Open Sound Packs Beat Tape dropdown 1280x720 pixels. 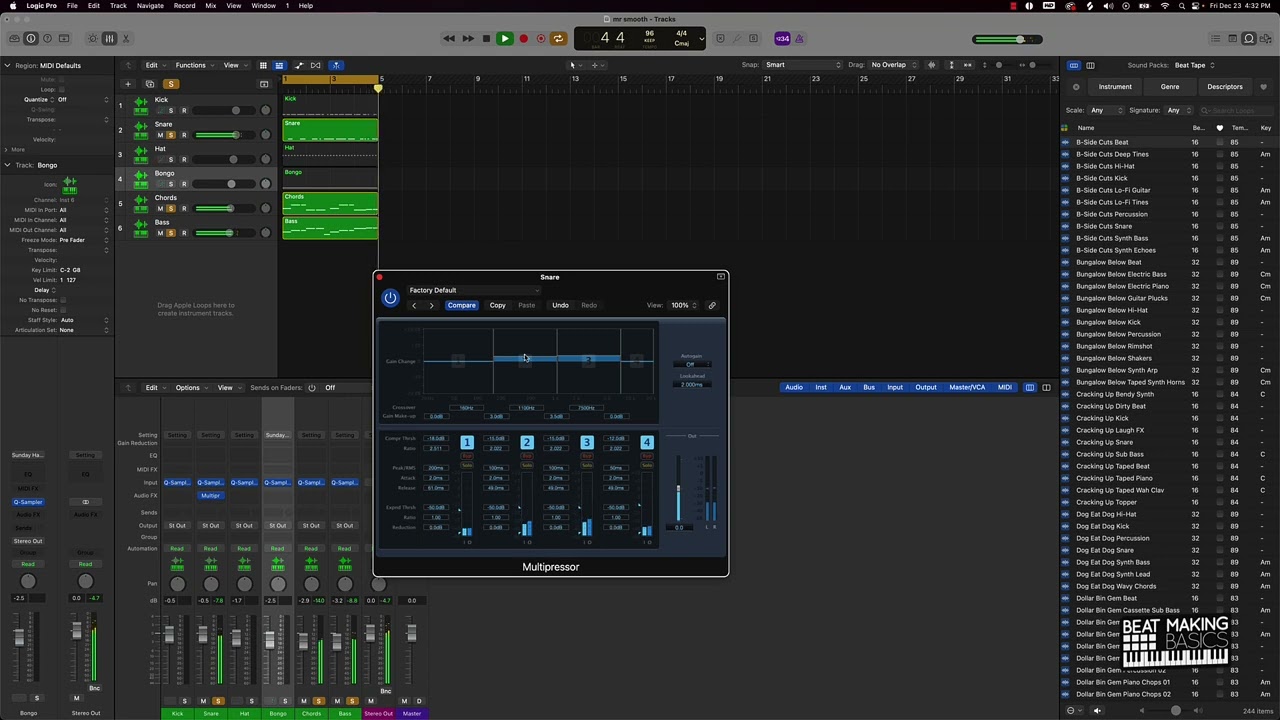1194,65
